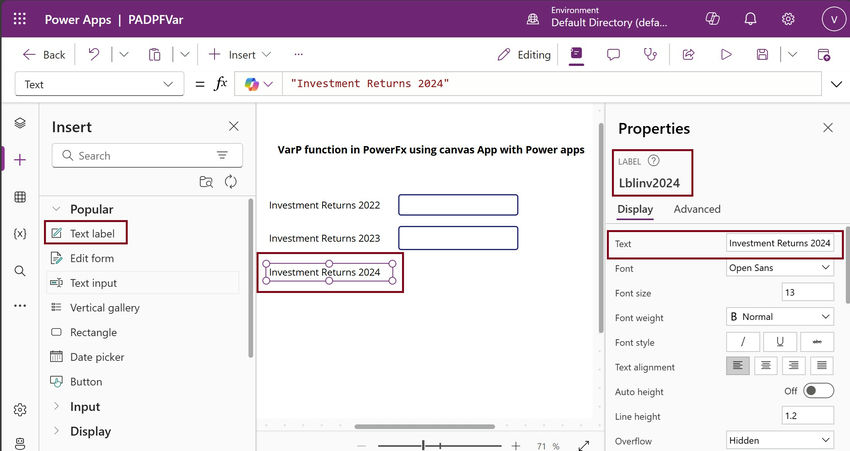Viewport: 850px width, 451px height.
Task: Go Back from the editor
Action: [43, 54]
